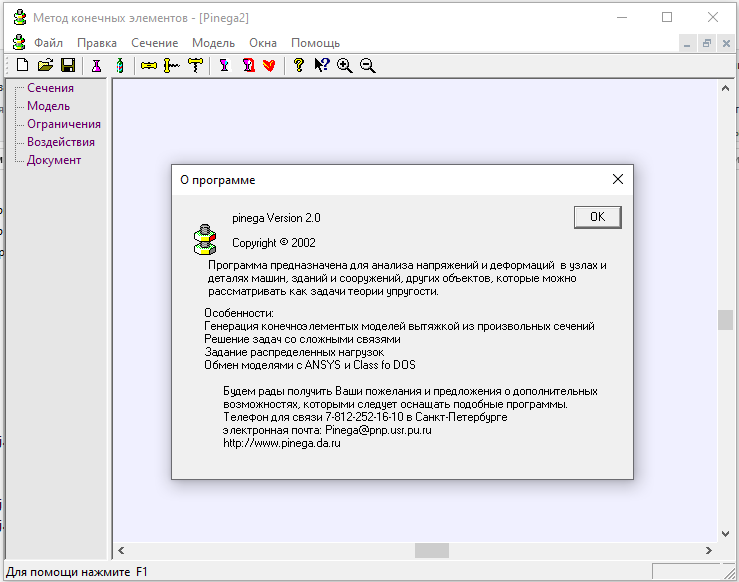Save the model with the floppy disk icon
This screenshot has height=582, width=739.
pyautogui.click(x=68, y=65)
